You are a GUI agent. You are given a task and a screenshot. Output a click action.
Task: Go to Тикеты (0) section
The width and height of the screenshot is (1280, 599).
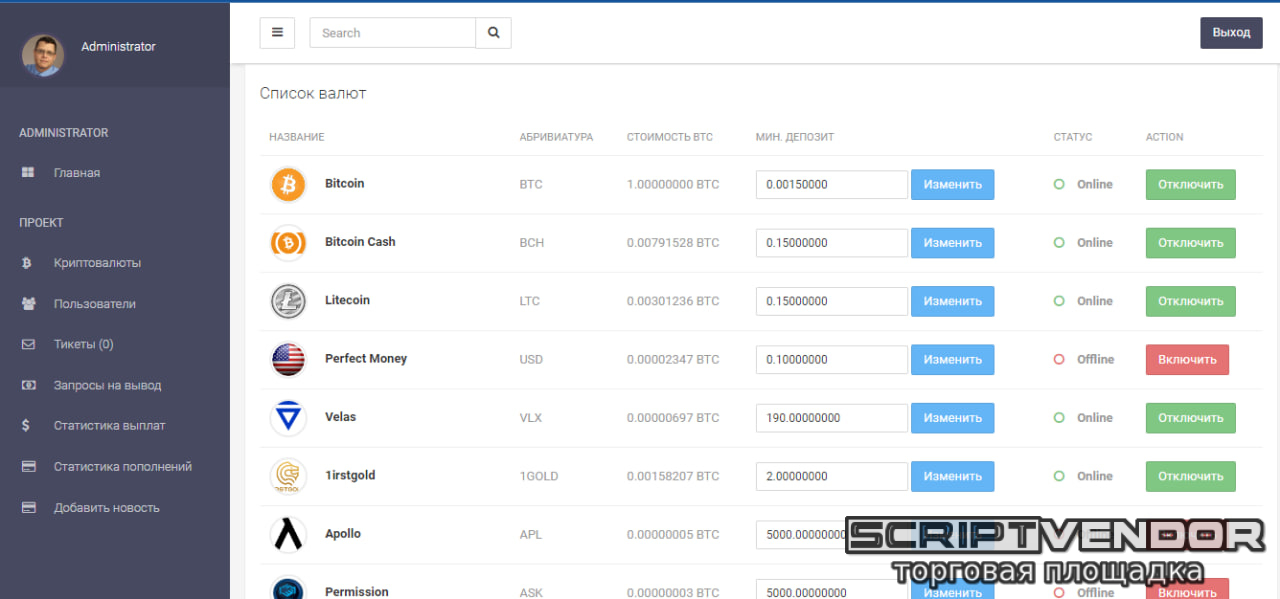[83, 344]
